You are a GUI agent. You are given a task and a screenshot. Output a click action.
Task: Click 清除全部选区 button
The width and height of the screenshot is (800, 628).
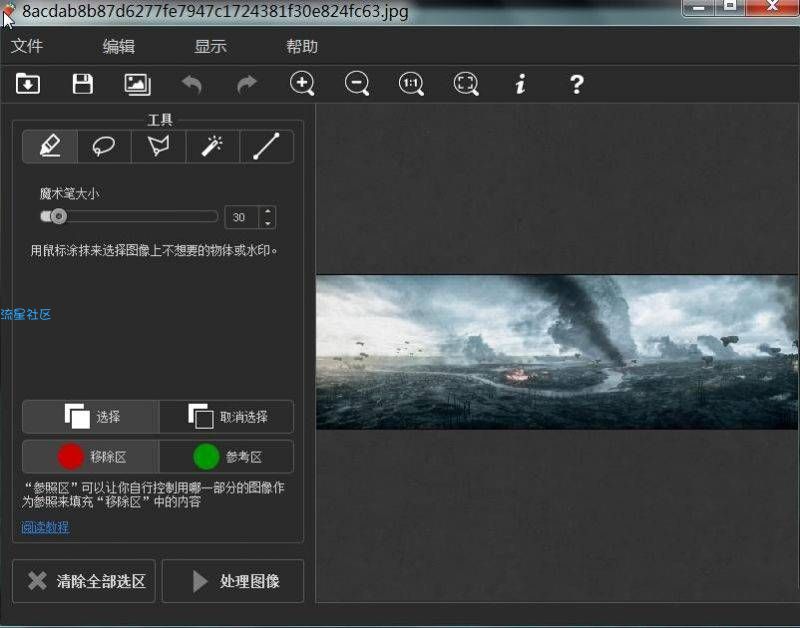[84, 581]
